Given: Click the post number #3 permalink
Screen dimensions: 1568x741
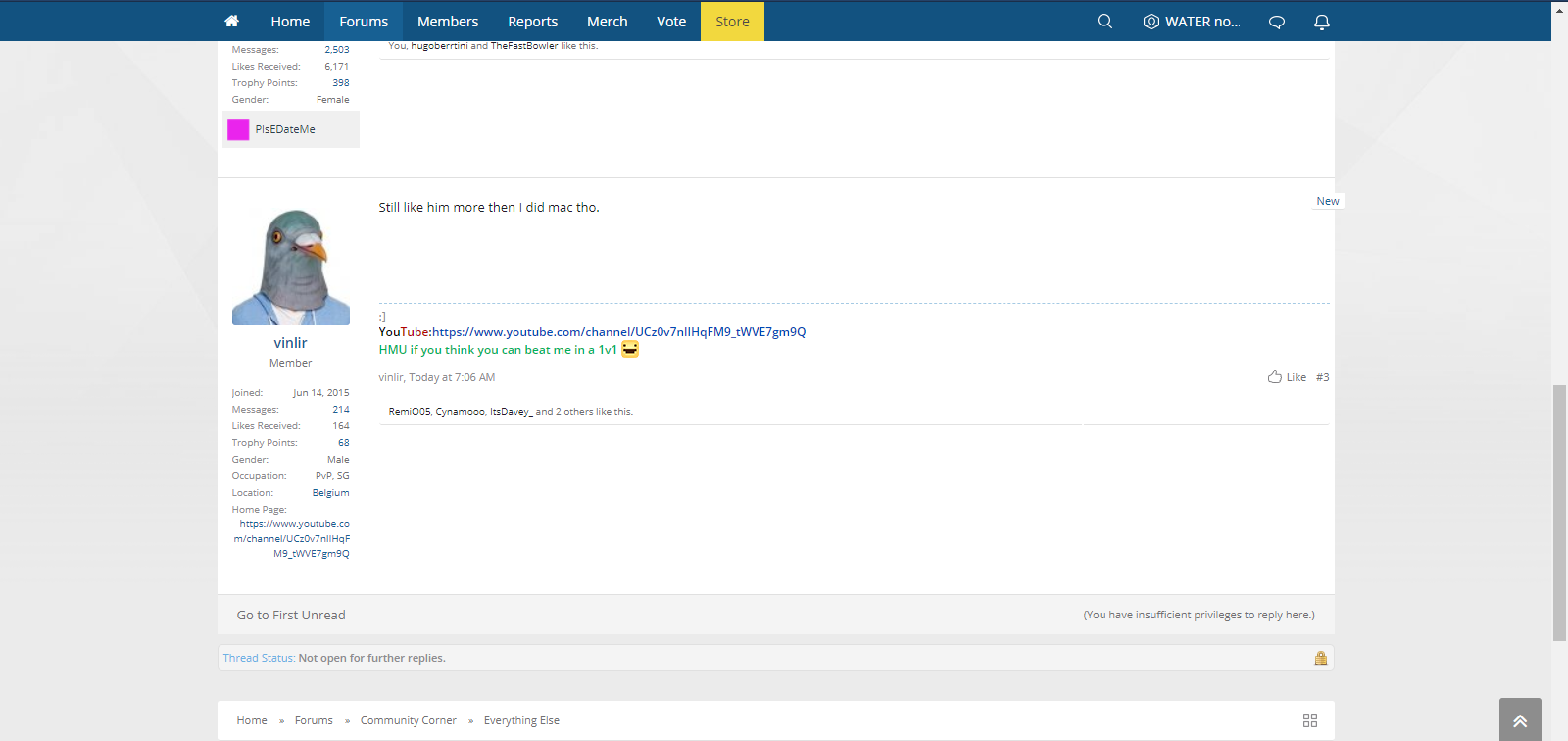Looking at the screenshot, I should tap(1323, 377).
